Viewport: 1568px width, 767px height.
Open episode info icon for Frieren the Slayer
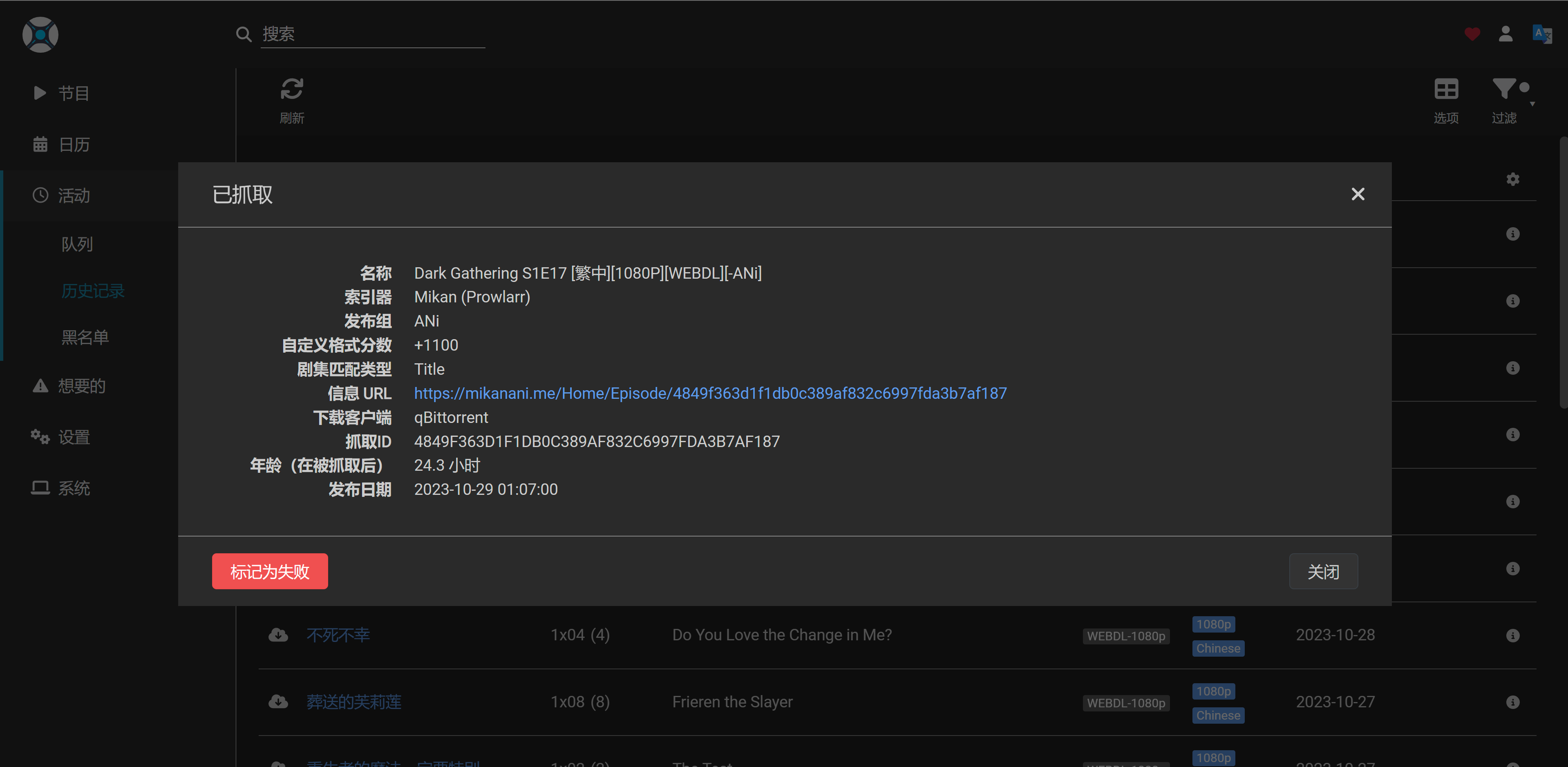(x=1513, y=702)
